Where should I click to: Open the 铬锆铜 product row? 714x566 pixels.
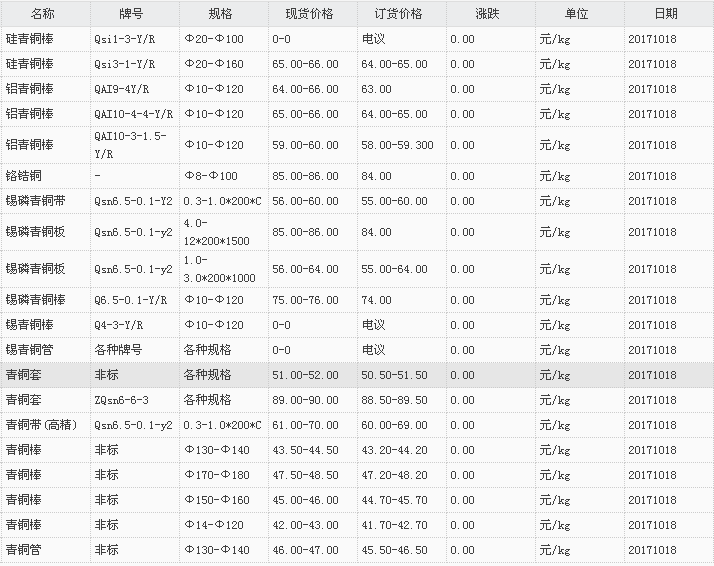point(23,176)
